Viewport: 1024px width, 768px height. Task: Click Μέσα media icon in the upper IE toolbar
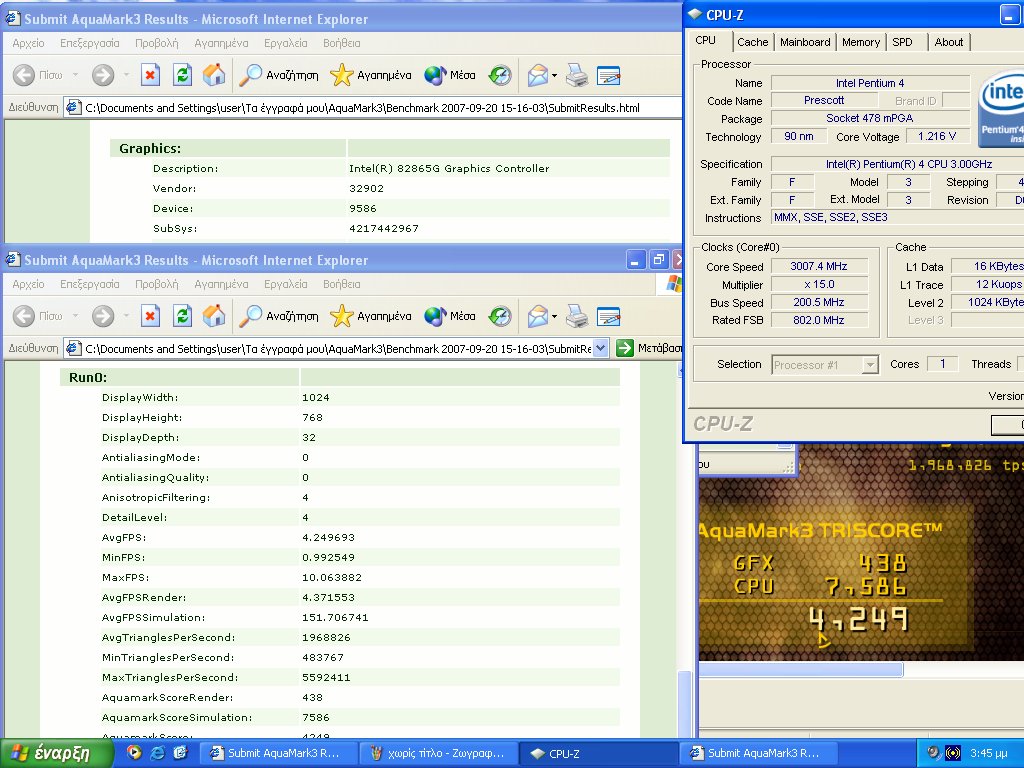pos(449,75)
